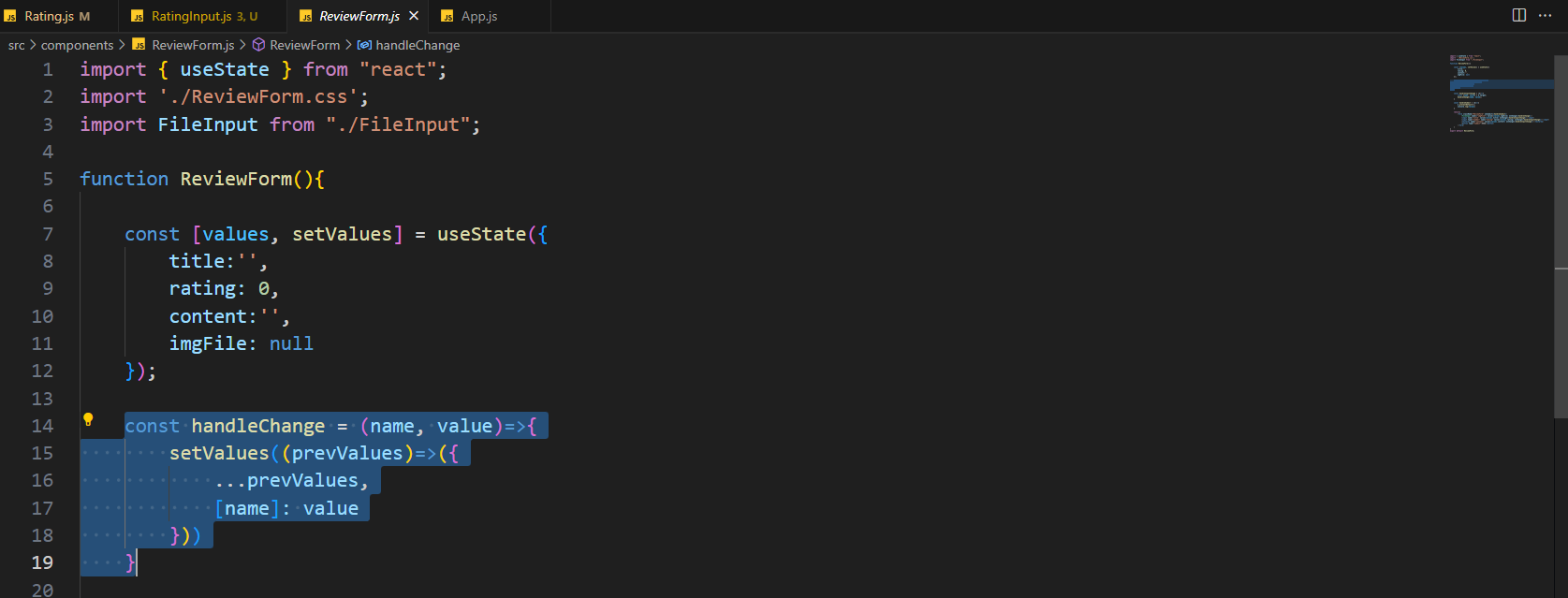Split the editor with the split icon
The width and height of the screenshot is (1568, 598).
coord(1519,15)
